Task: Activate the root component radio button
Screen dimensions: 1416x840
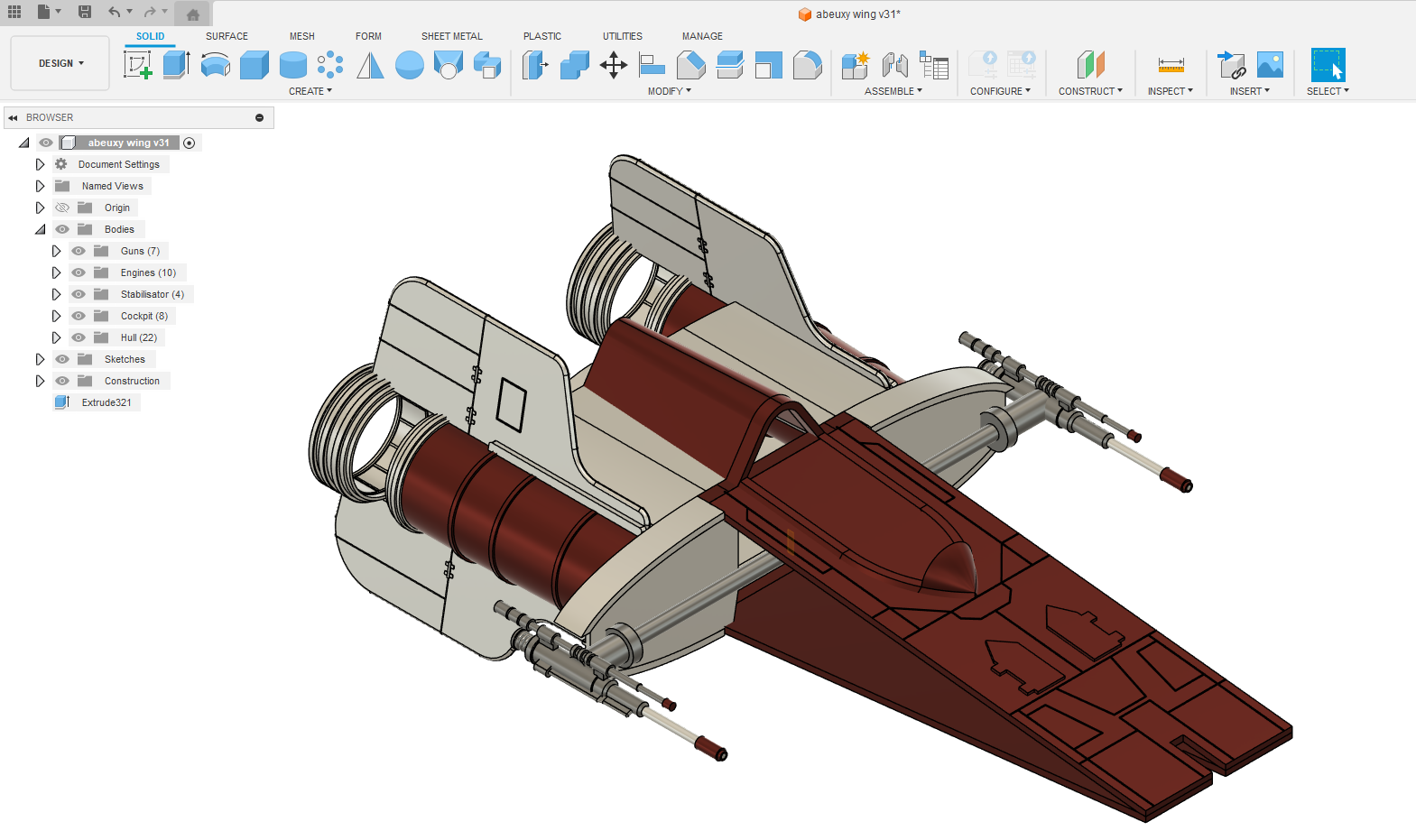Action: click(x=189, y=143)
